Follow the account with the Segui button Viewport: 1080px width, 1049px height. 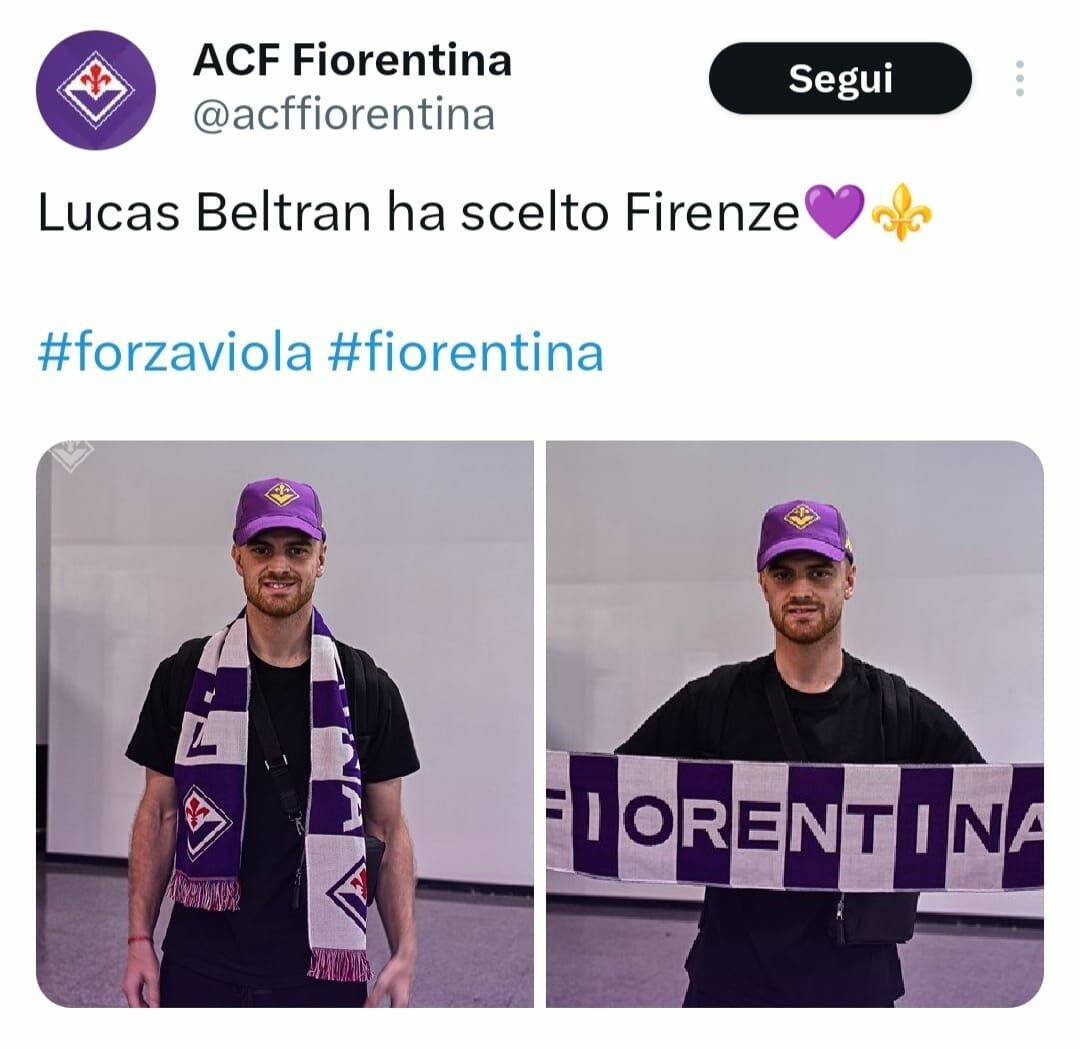[x=840, y=79]
